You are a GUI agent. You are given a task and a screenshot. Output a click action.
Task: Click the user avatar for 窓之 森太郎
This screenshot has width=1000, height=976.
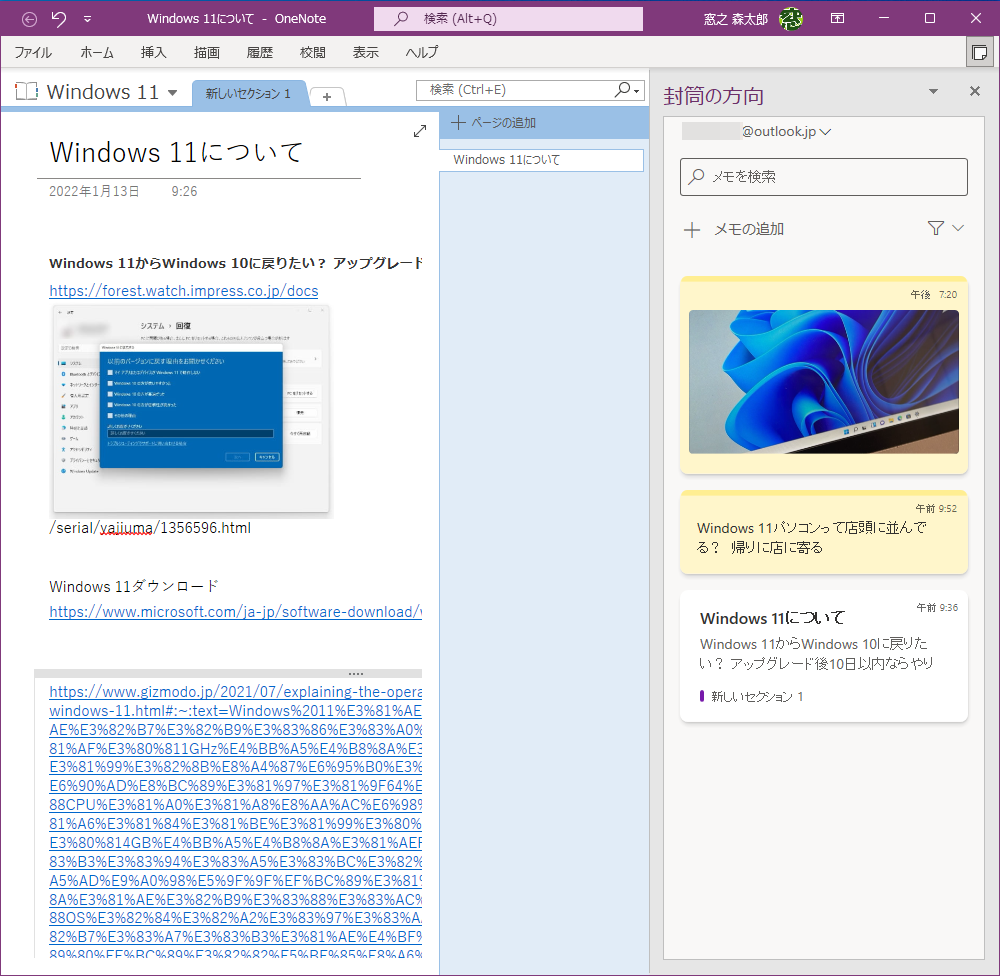(791, 17)
